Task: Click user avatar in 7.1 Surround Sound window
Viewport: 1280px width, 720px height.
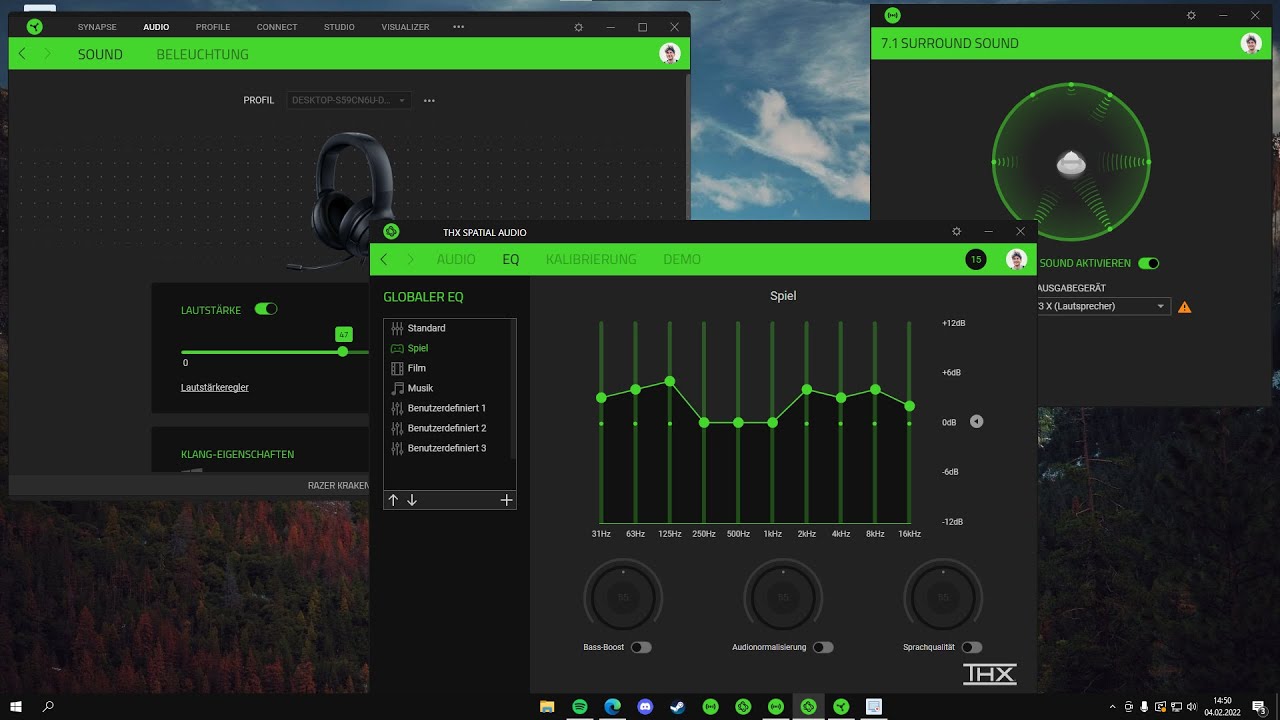Action: coord(1251,43)
